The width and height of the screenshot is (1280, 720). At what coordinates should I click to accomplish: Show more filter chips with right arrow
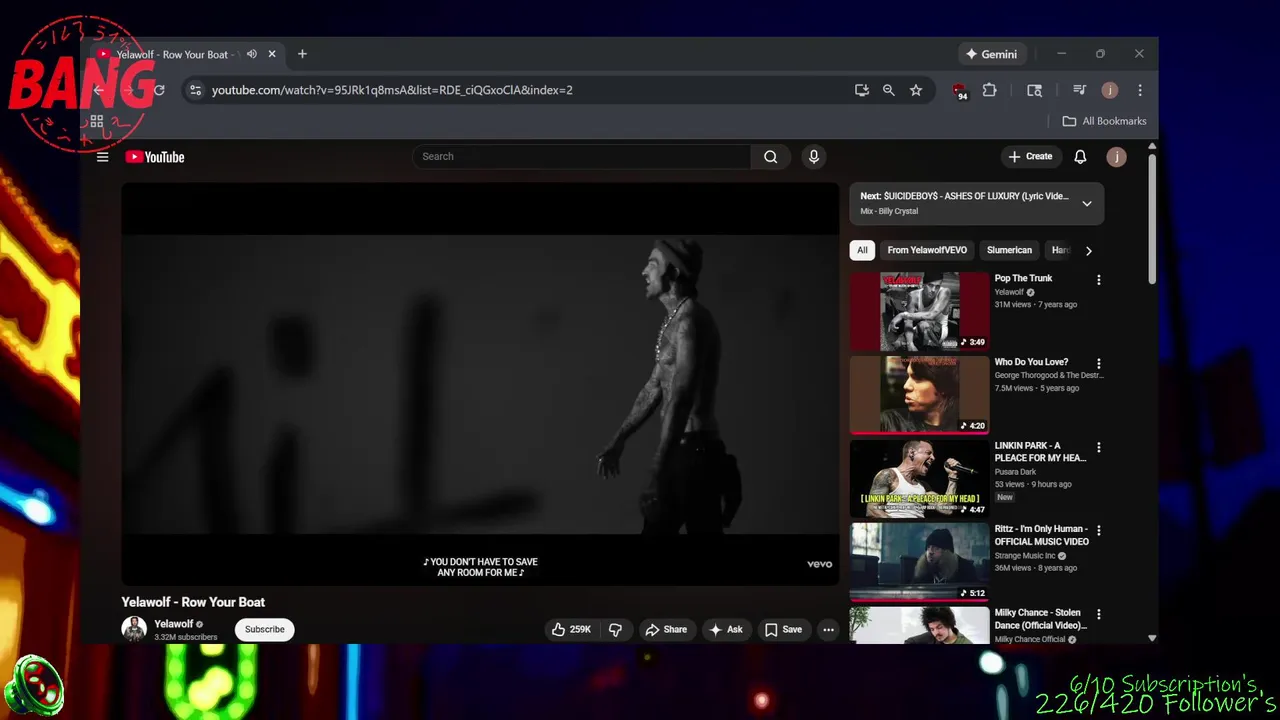click(x=1088, y=250)
